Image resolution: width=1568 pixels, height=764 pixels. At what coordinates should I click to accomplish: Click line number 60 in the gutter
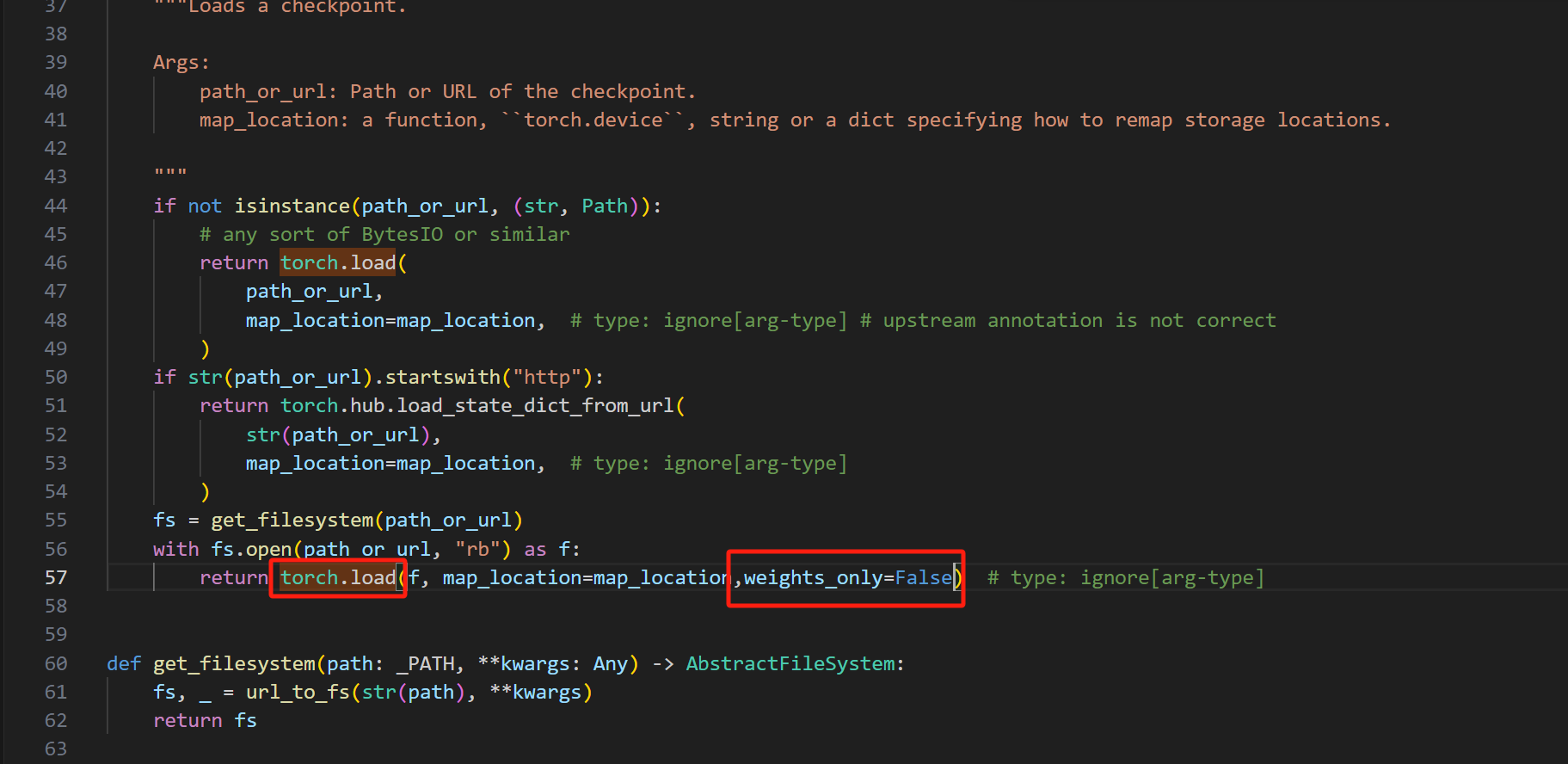tap(56, 663)
